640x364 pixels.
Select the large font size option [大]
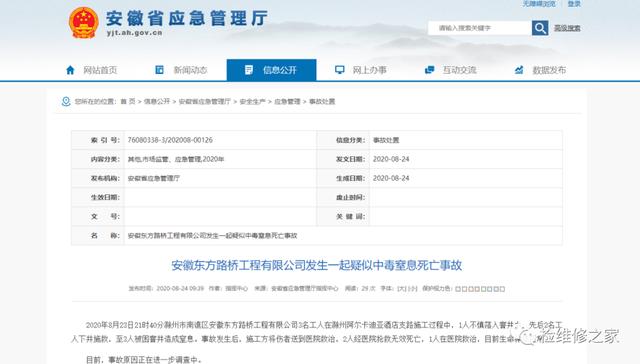[x=402, y=289]
